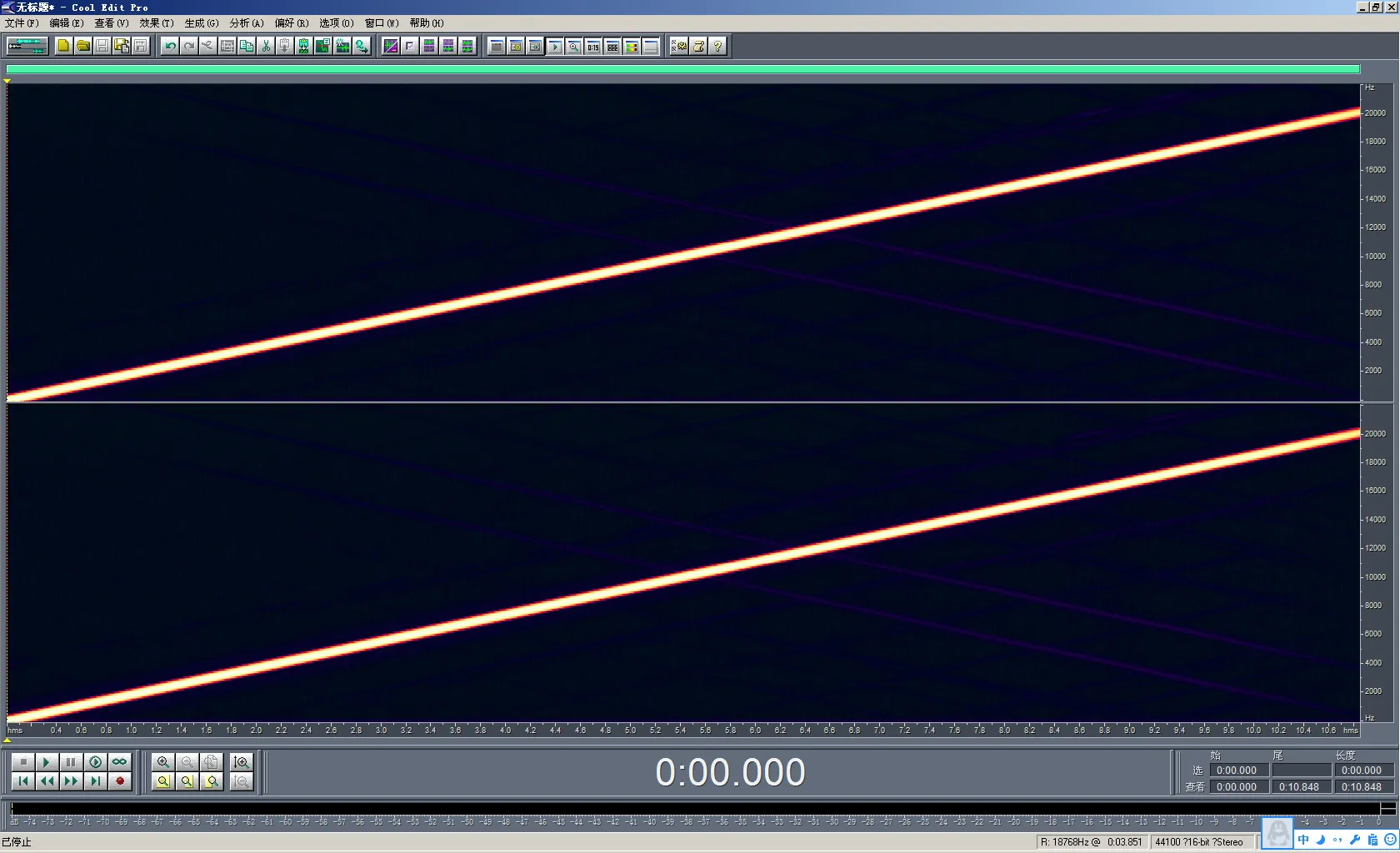Open the 文件(F) menu
This screenshot has width=1400, height=853.
point(22,23)
